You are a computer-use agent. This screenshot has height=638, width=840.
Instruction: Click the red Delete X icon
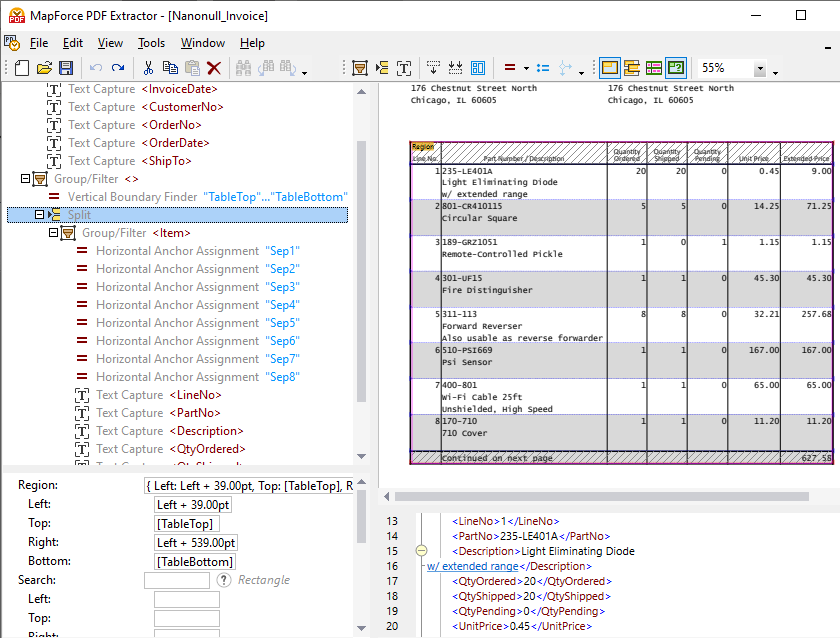(x=214, y=68)
